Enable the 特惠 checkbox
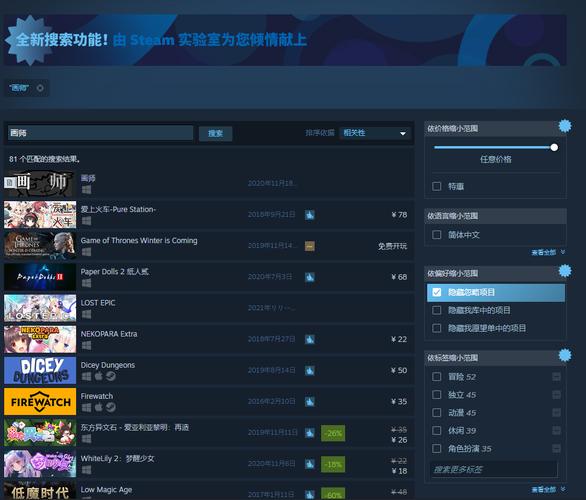 pyautogui.click(x=436, y=186)
